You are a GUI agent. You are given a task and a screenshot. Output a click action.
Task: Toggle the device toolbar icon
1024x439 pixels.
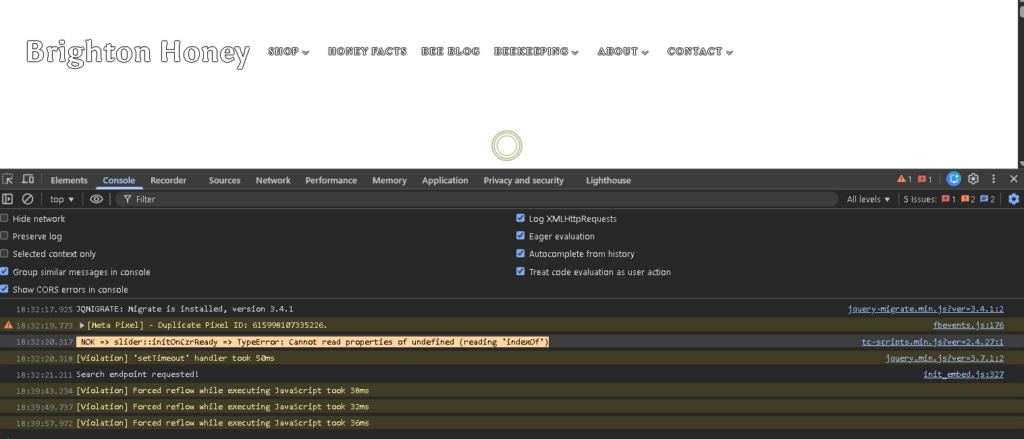28,180
